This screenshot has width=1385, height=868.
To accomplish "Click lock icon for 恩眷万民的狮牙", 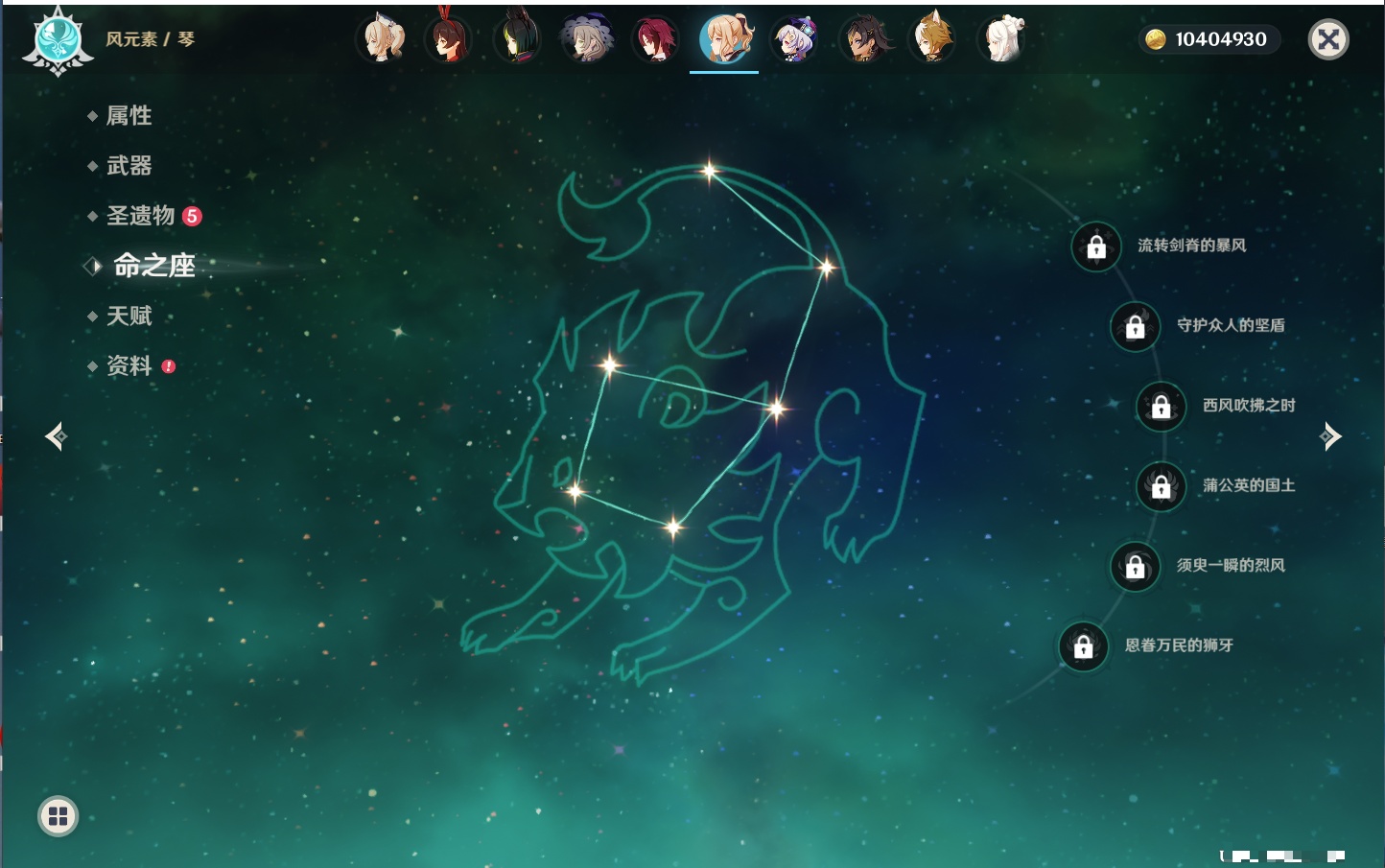I will [1084, 646].
